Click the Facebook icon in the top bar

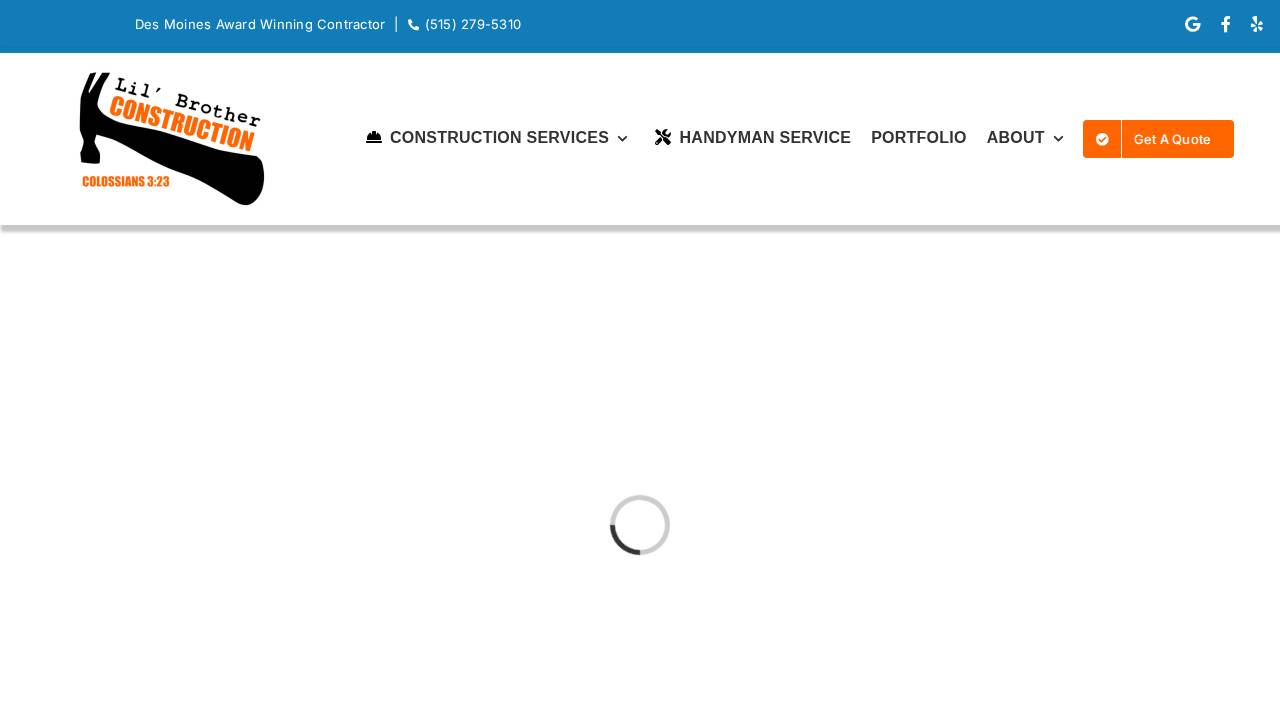pyautogui.click(x=1225, y=24)
